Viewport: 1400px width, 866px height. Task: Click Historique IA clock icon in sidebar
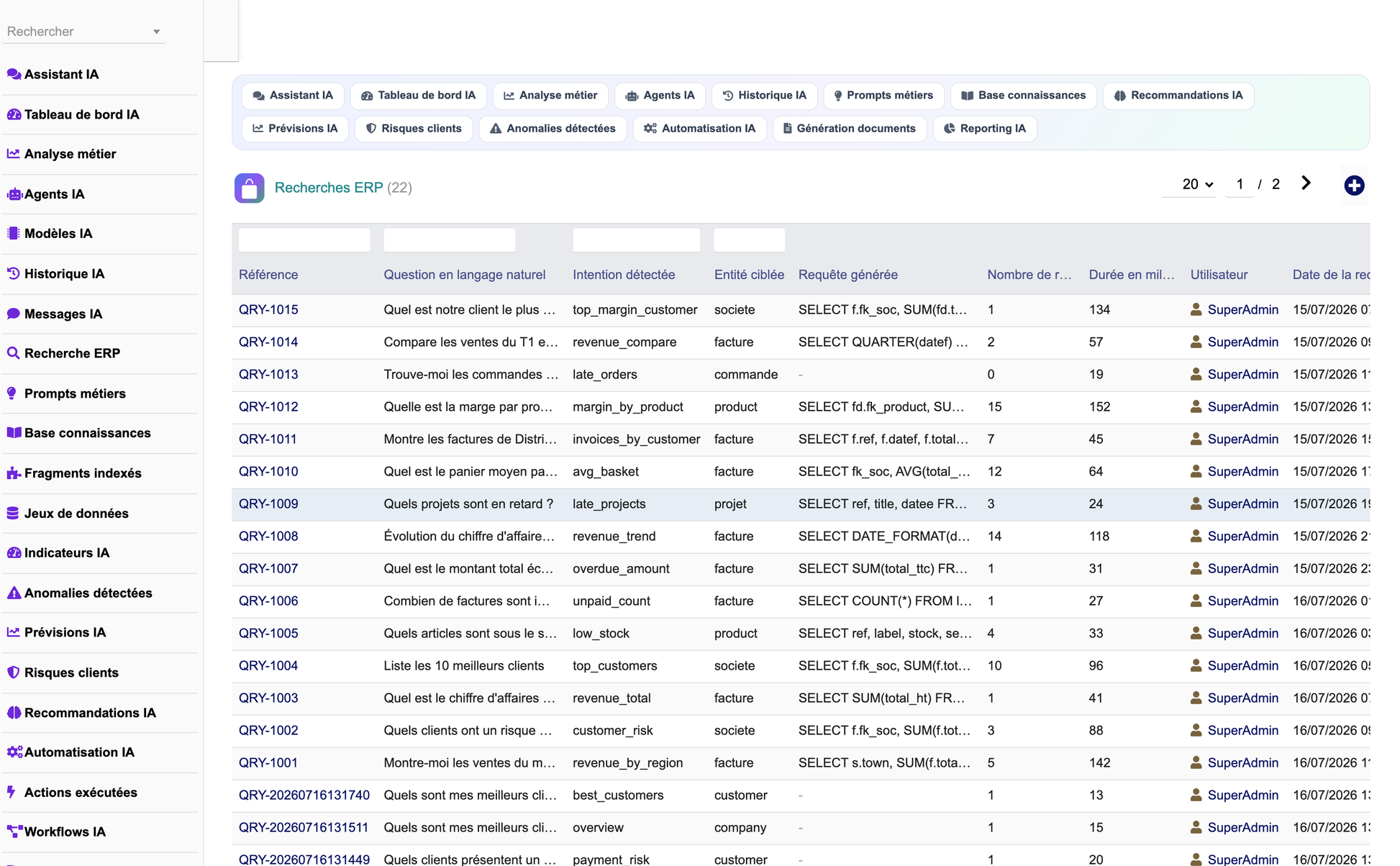tap(14, 274)
